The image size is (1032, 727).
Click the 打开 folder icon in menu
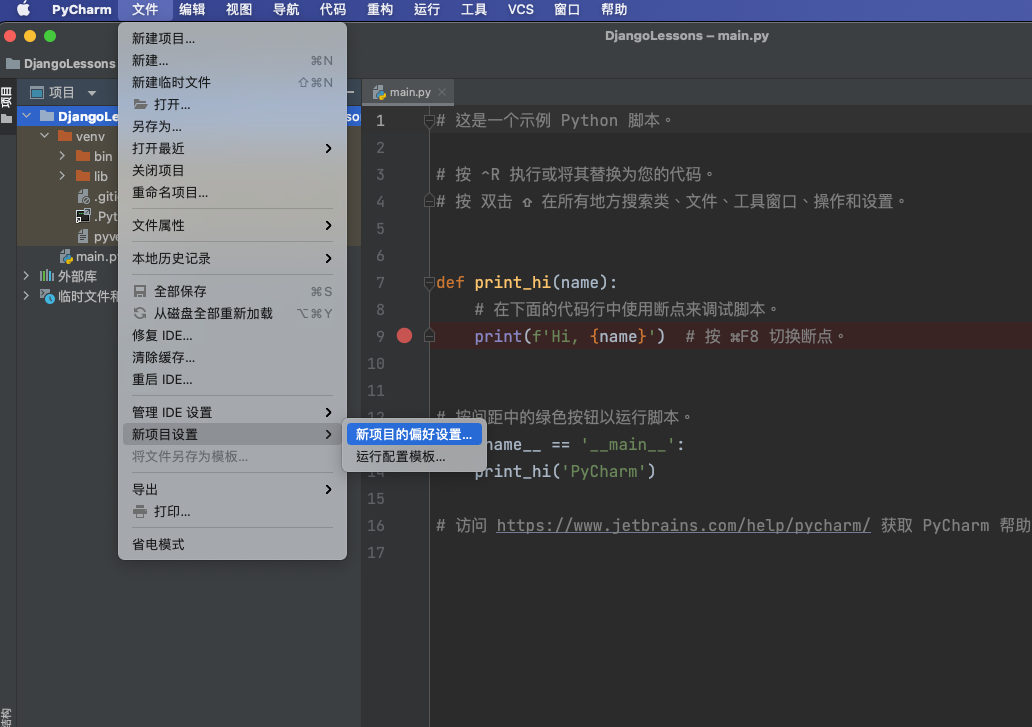click(x=140, y=104)
